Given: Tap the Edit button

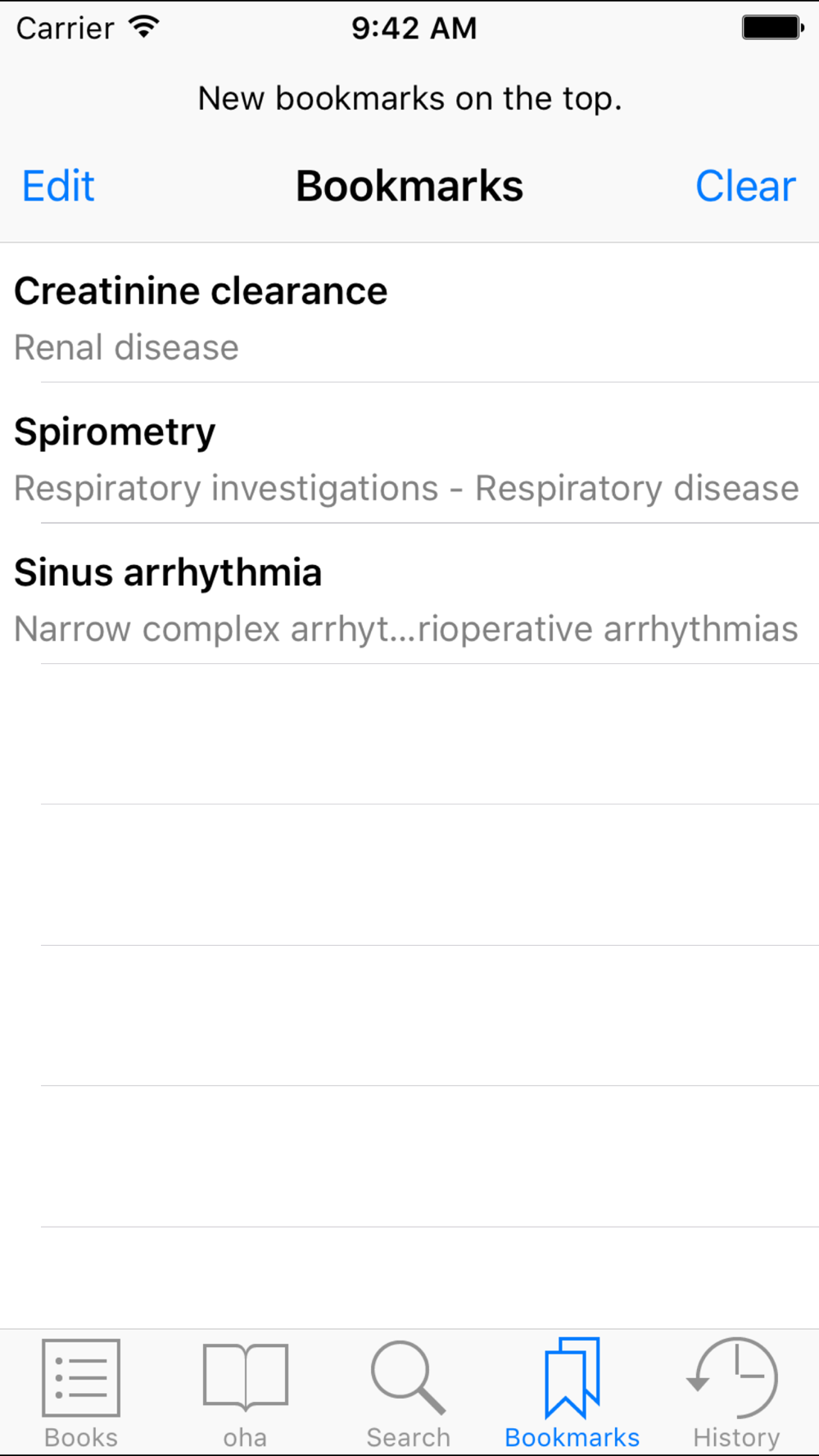Looking at the screenshot, I should pos(58,186).
